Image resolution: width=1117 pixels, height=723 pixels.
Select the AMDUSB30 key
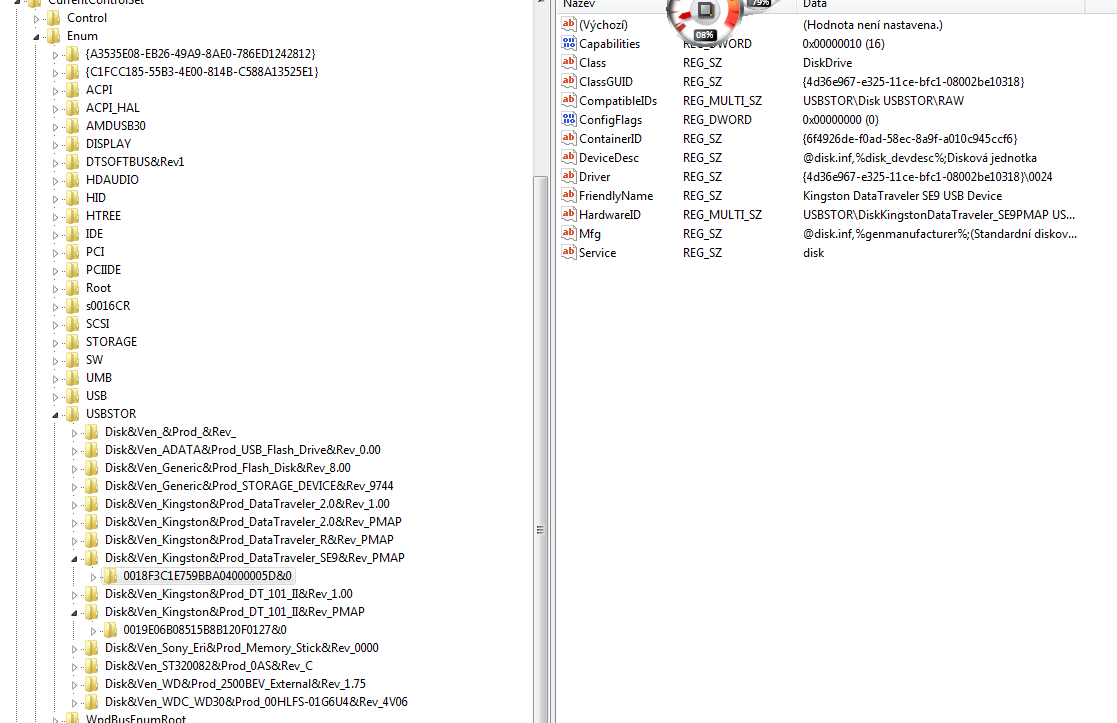115,125
